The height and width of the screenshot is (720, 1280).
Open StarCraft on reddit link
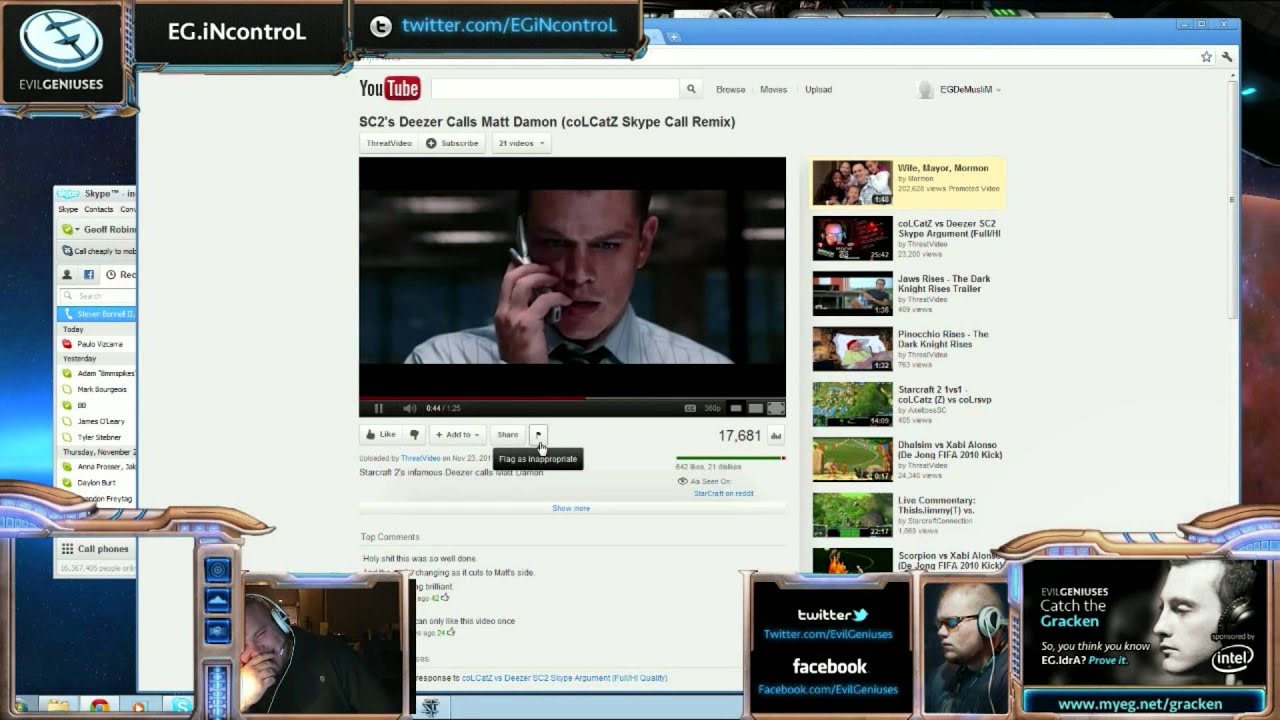724,493
